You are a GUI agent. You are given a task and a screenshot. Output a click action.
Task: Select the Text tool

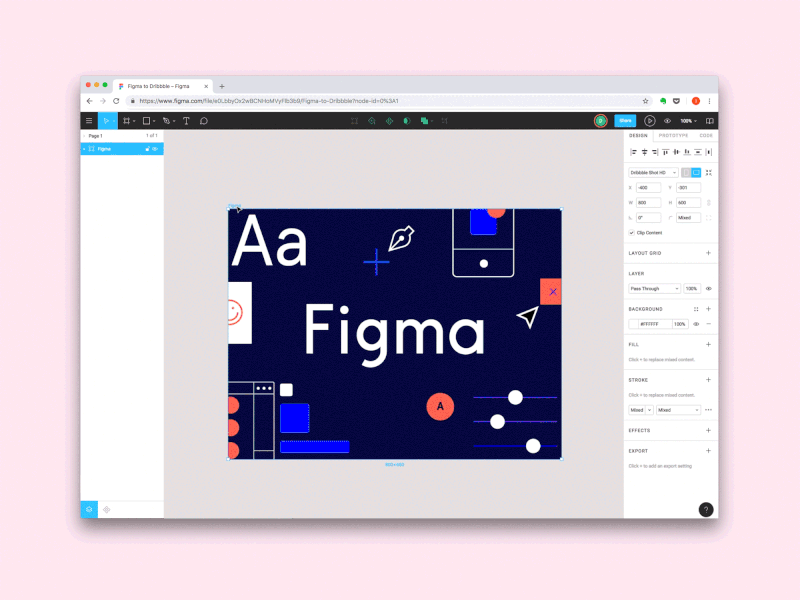(x=186, y=120)
